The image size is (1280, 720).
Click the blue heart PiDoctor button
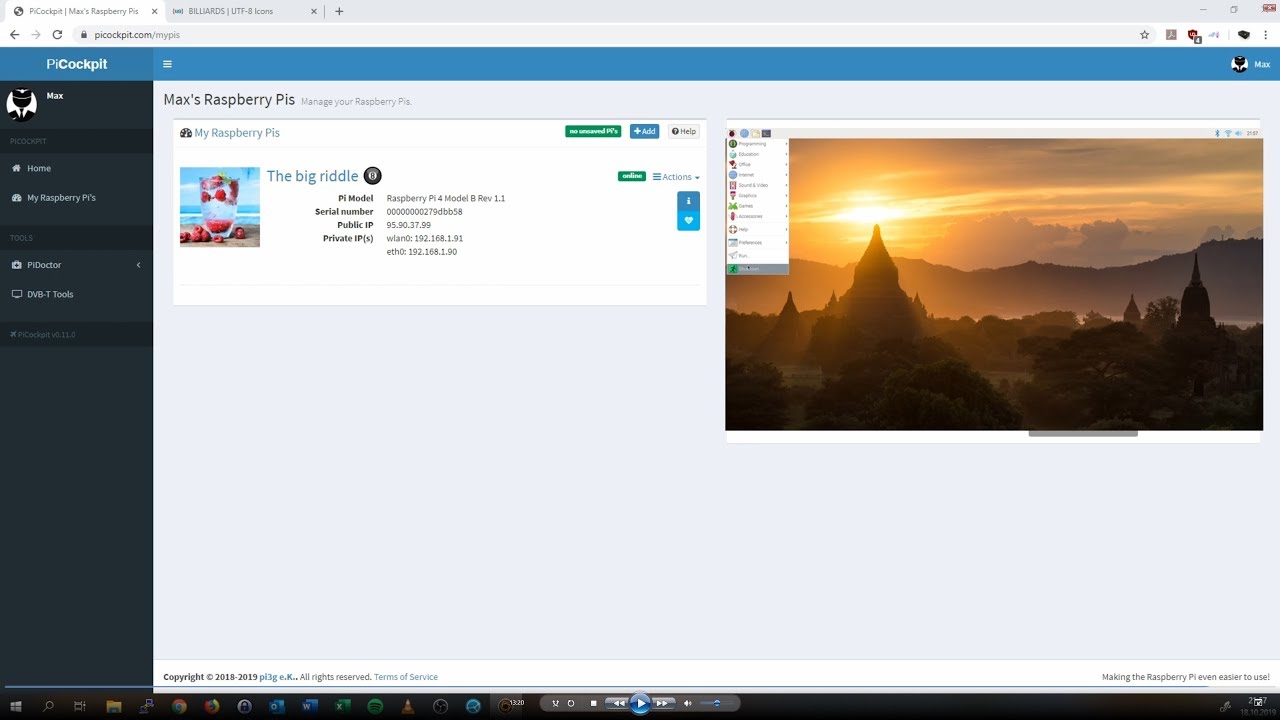pos(688,221)
